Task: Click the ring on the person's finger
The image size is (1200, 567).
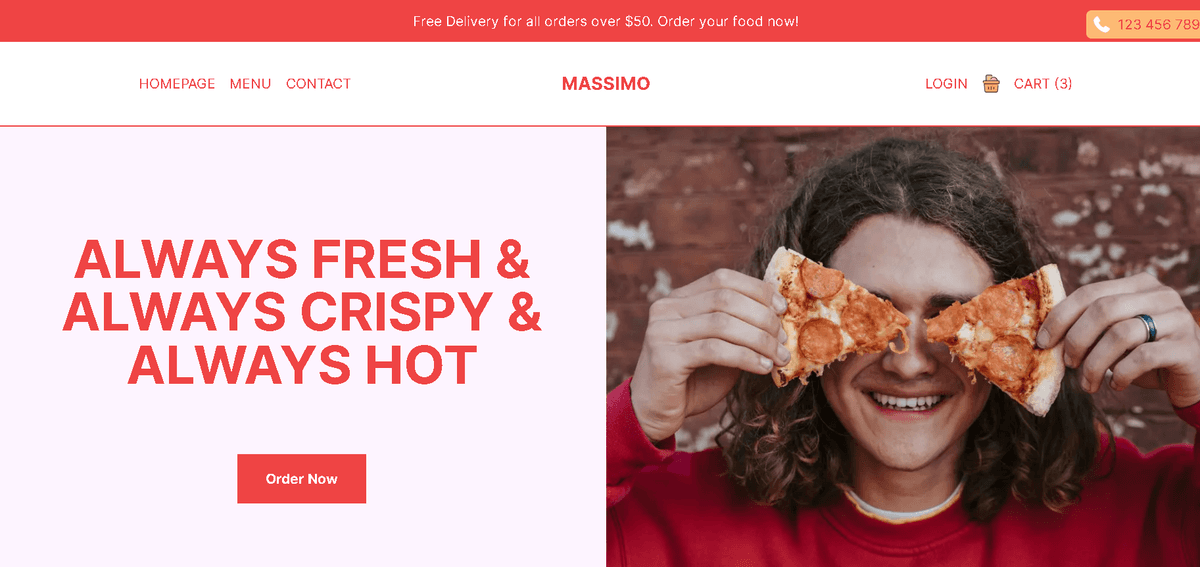Action: coord(1146,327)
